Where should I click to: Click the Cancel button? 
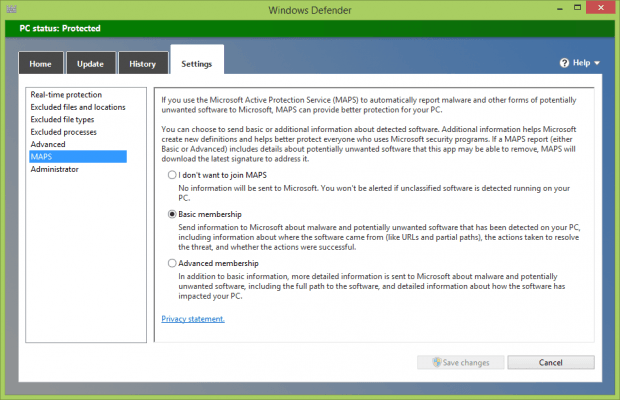click(551, 362)
